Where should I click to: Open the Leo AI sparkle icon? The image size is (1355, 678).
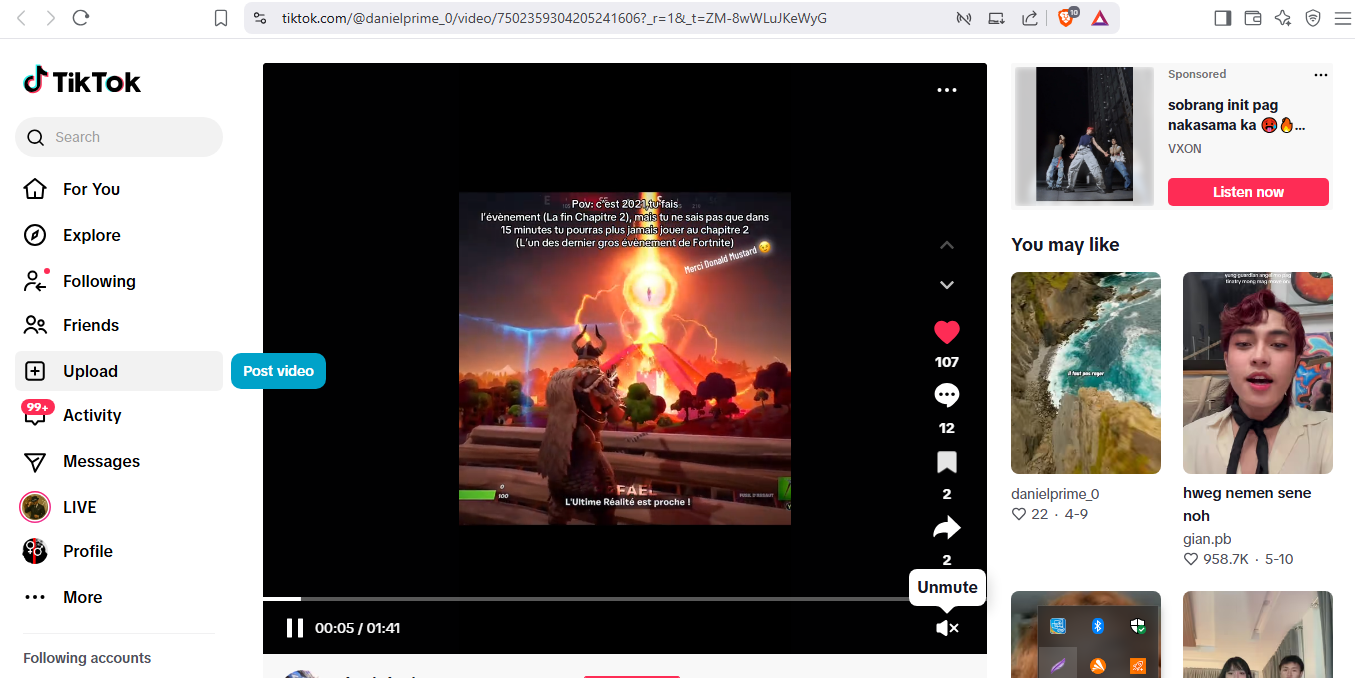[x=1283, y=18]
